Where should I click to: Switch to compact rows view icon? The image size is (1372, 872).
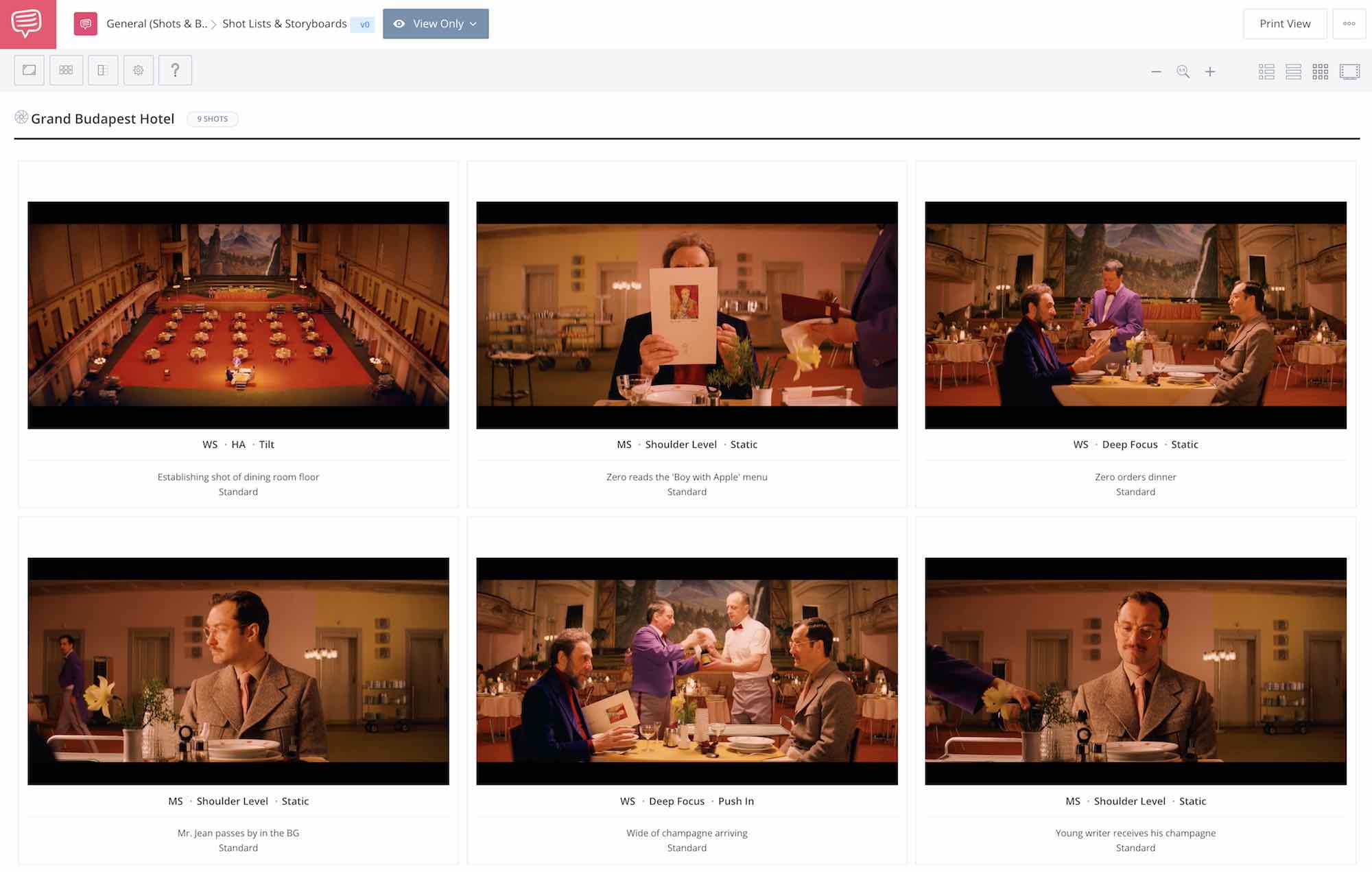pos(1294,71)
